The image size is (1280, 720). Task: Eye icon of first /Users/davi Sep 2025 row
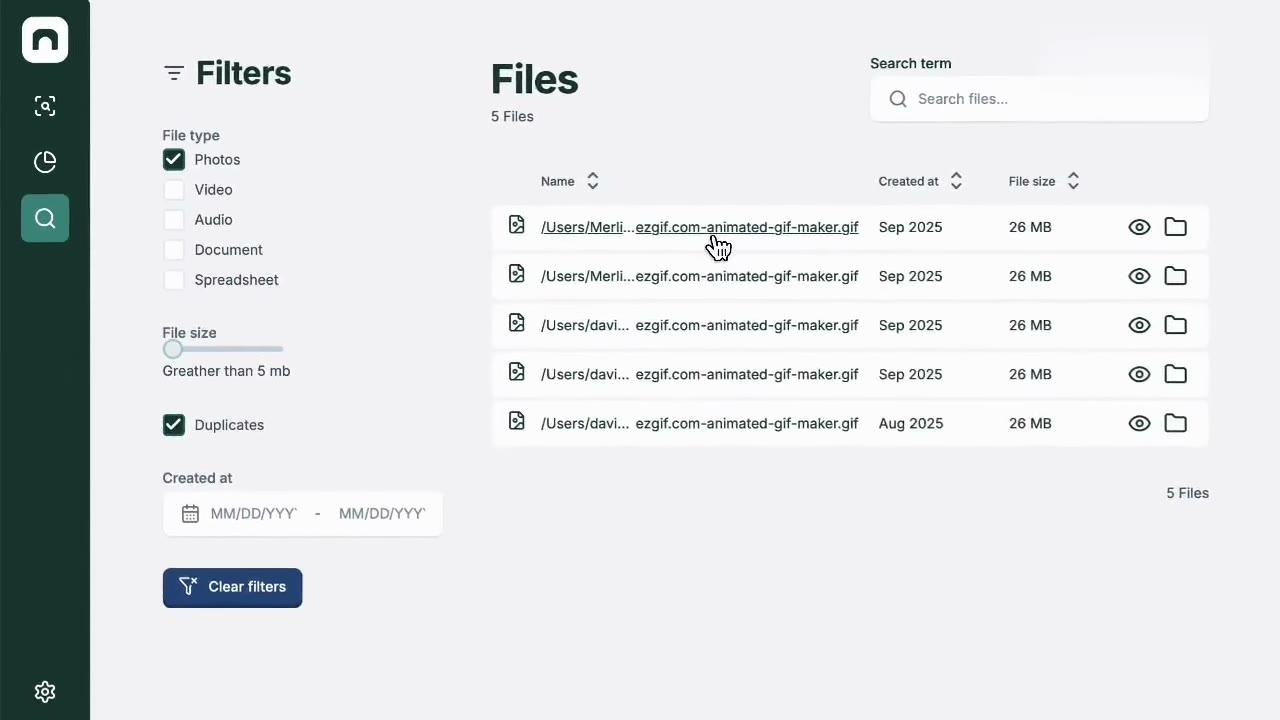1139,325
